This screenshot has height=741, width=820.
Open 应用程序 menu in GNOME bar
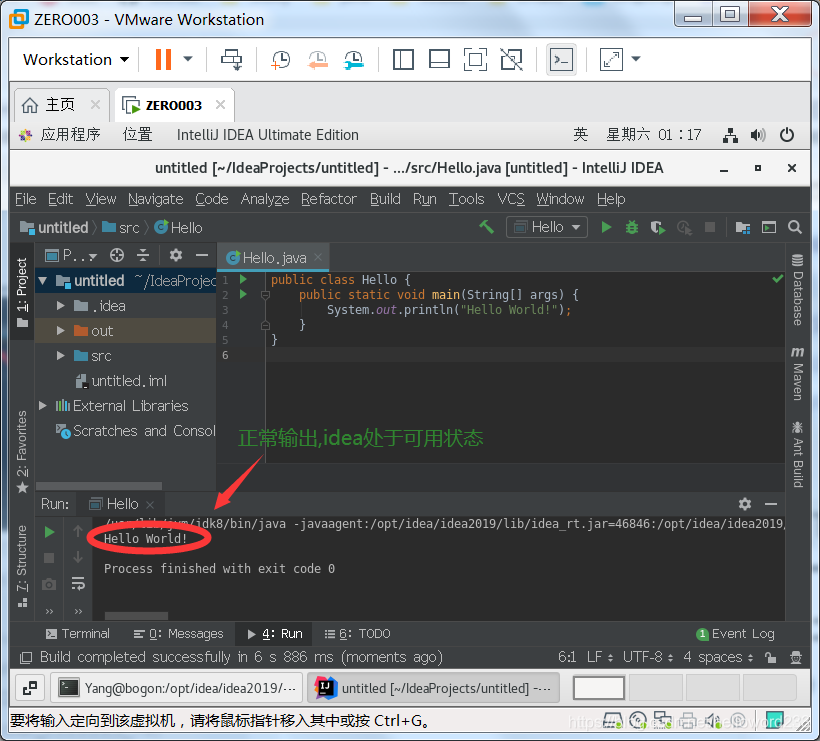point(59,135)
